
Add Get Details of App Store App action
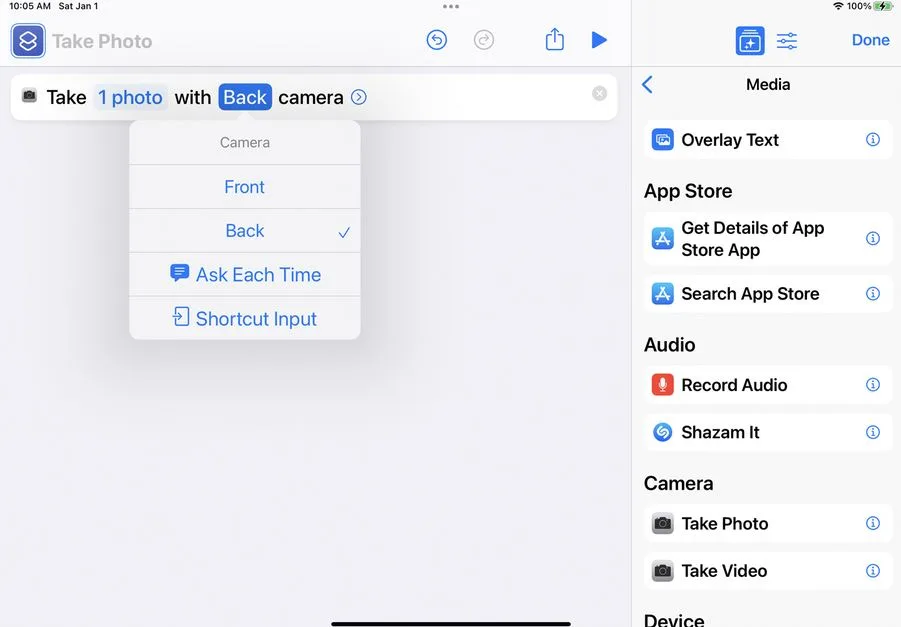768,239
